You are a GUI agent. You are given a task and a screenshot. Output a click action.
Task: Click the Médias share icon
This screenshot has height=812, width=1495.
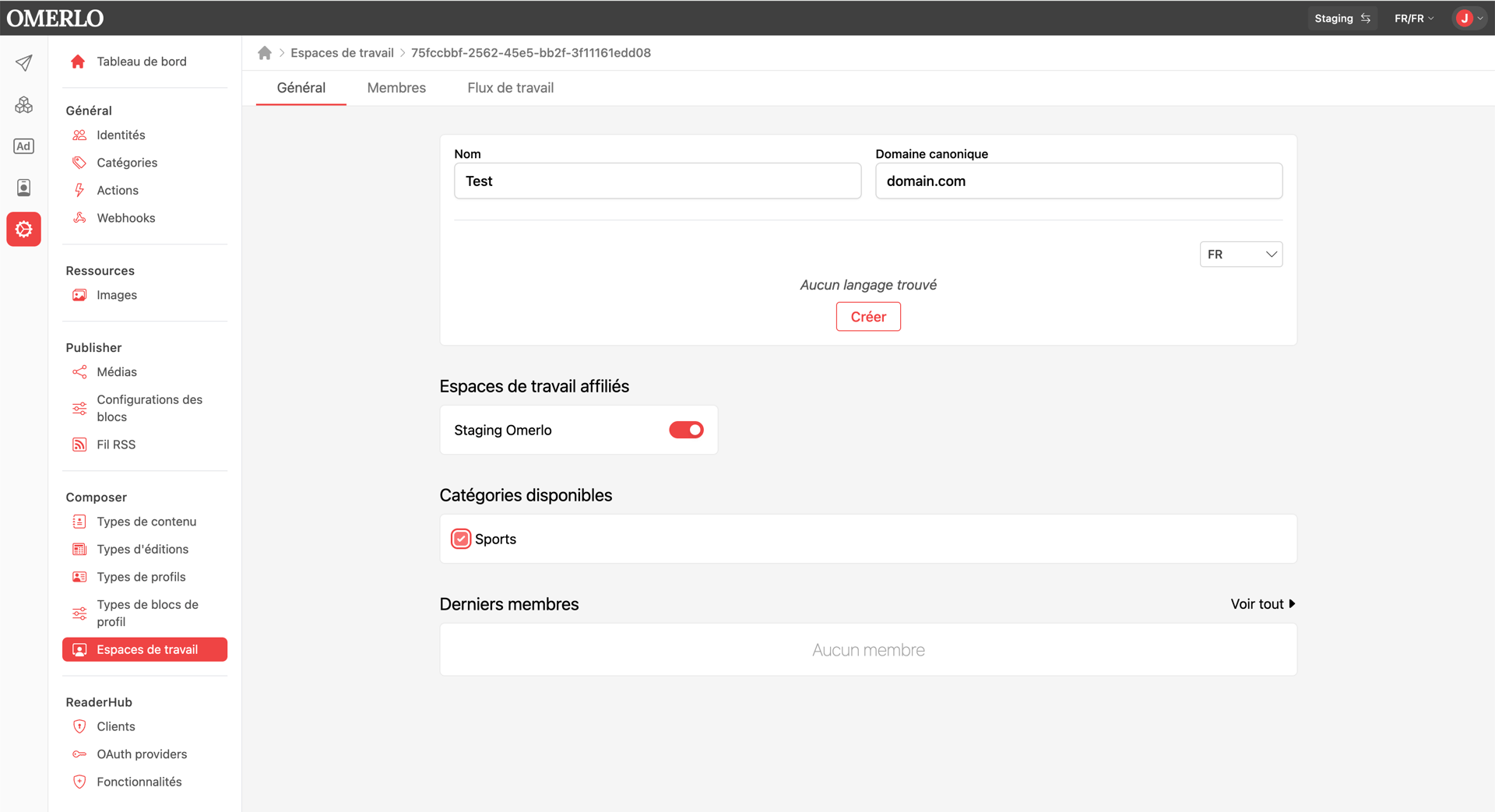(x=79, y=372)
